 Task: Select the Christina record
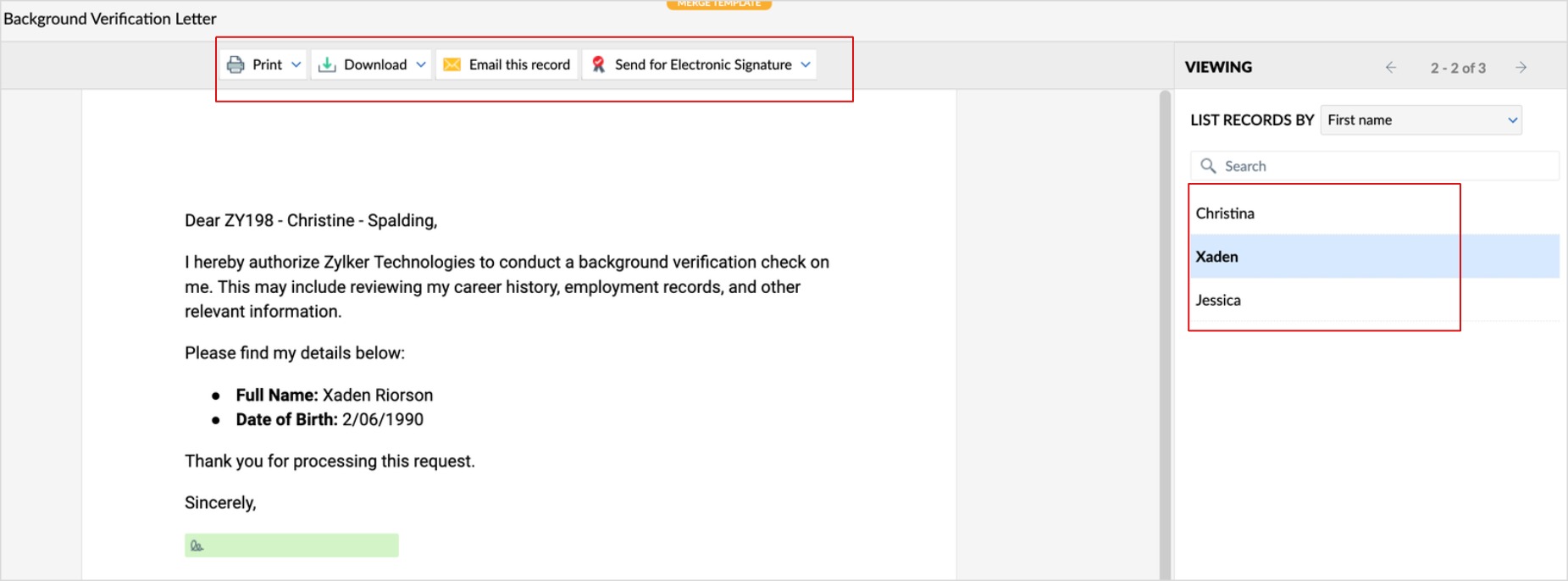pyautogui.click(x=1374, y=213)
